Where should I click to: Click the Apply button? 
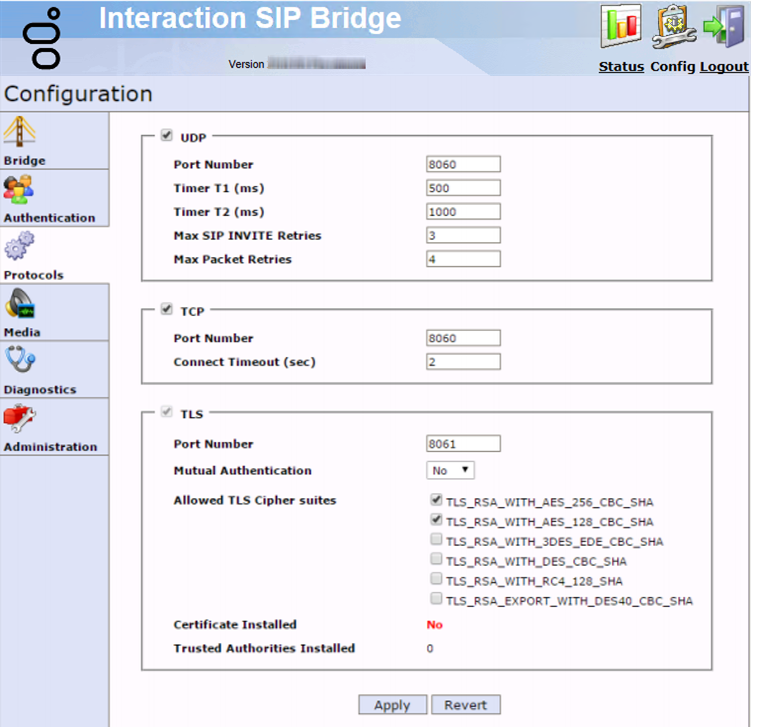392,705
